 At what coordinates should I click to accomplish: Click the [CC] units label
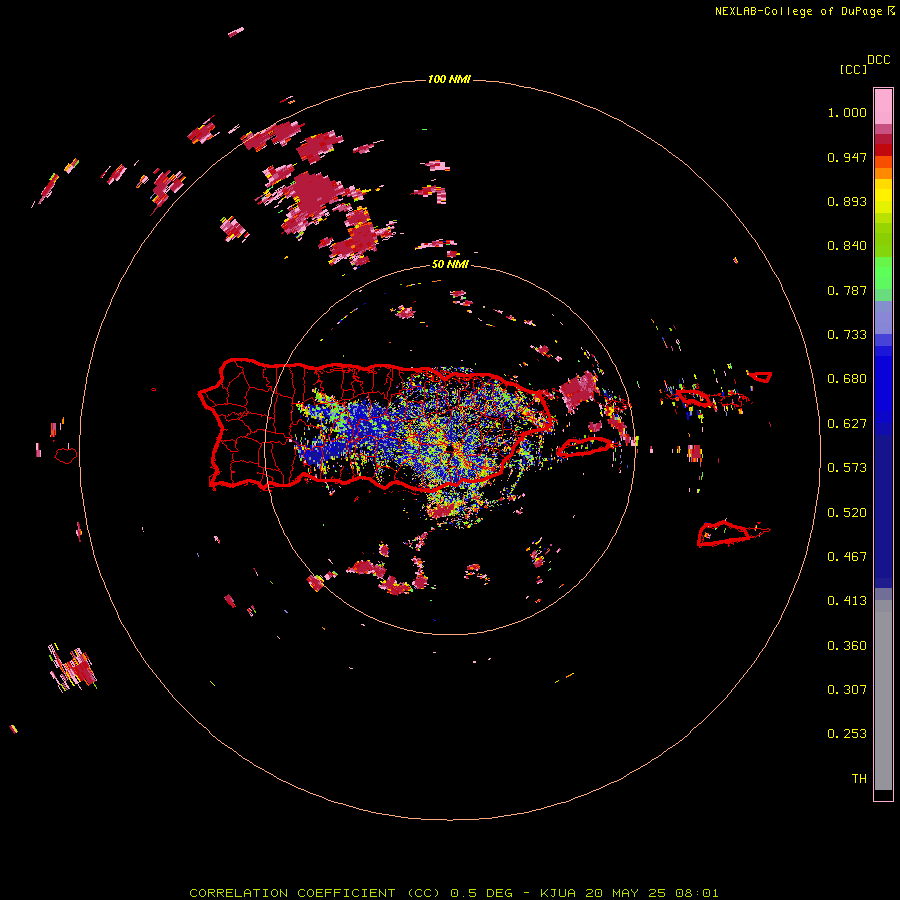[x=853, y=69]
